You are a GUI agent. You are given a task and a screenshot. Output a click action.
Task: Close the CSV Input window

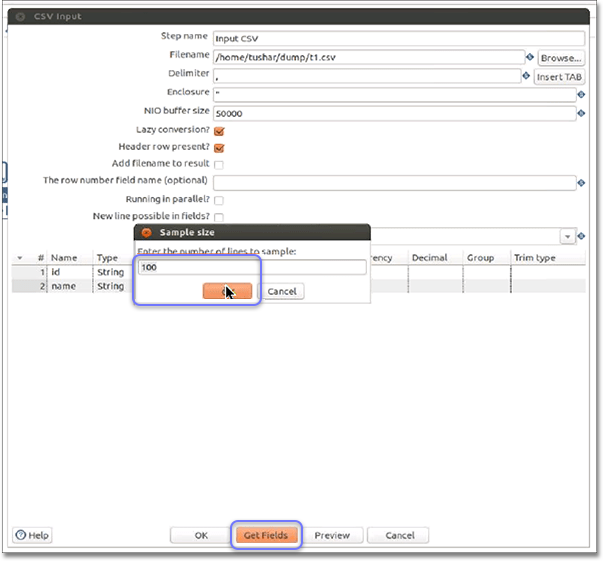pyautogui.click(x=20, y=17)
